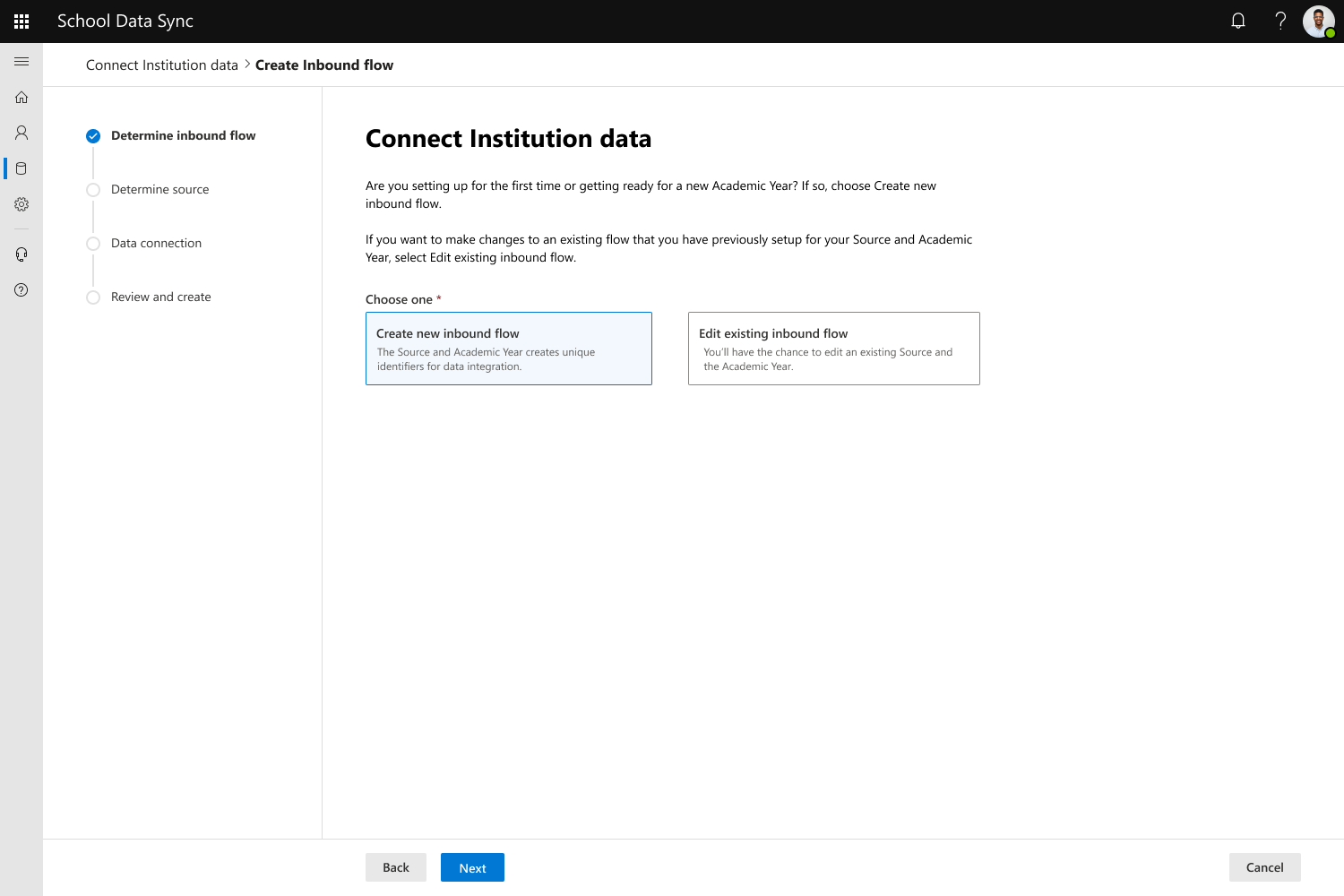
Task: Cancel the inbound flow setup
Action: click(x=1265, y=867)
